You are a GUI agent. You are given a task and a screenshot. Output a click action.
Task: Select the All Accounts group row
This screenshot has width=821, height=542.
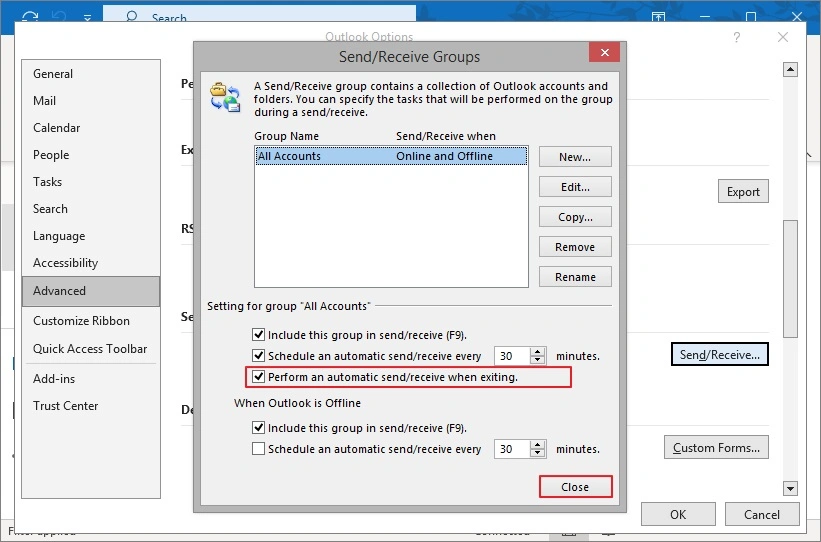pos(391,156)
